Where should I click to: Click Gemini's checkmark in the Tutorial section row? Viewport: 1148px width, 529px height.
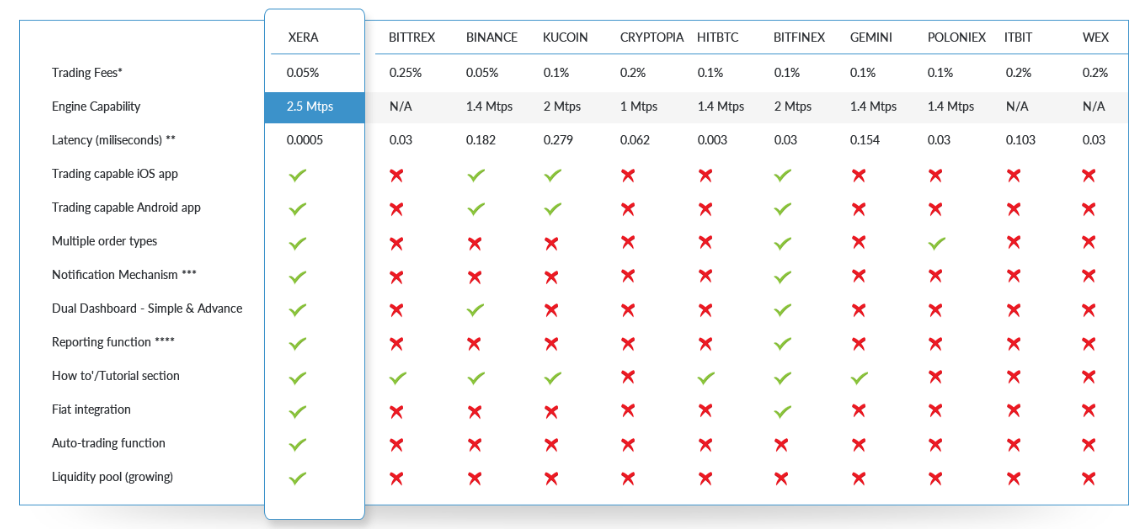(x=860, y=377)
